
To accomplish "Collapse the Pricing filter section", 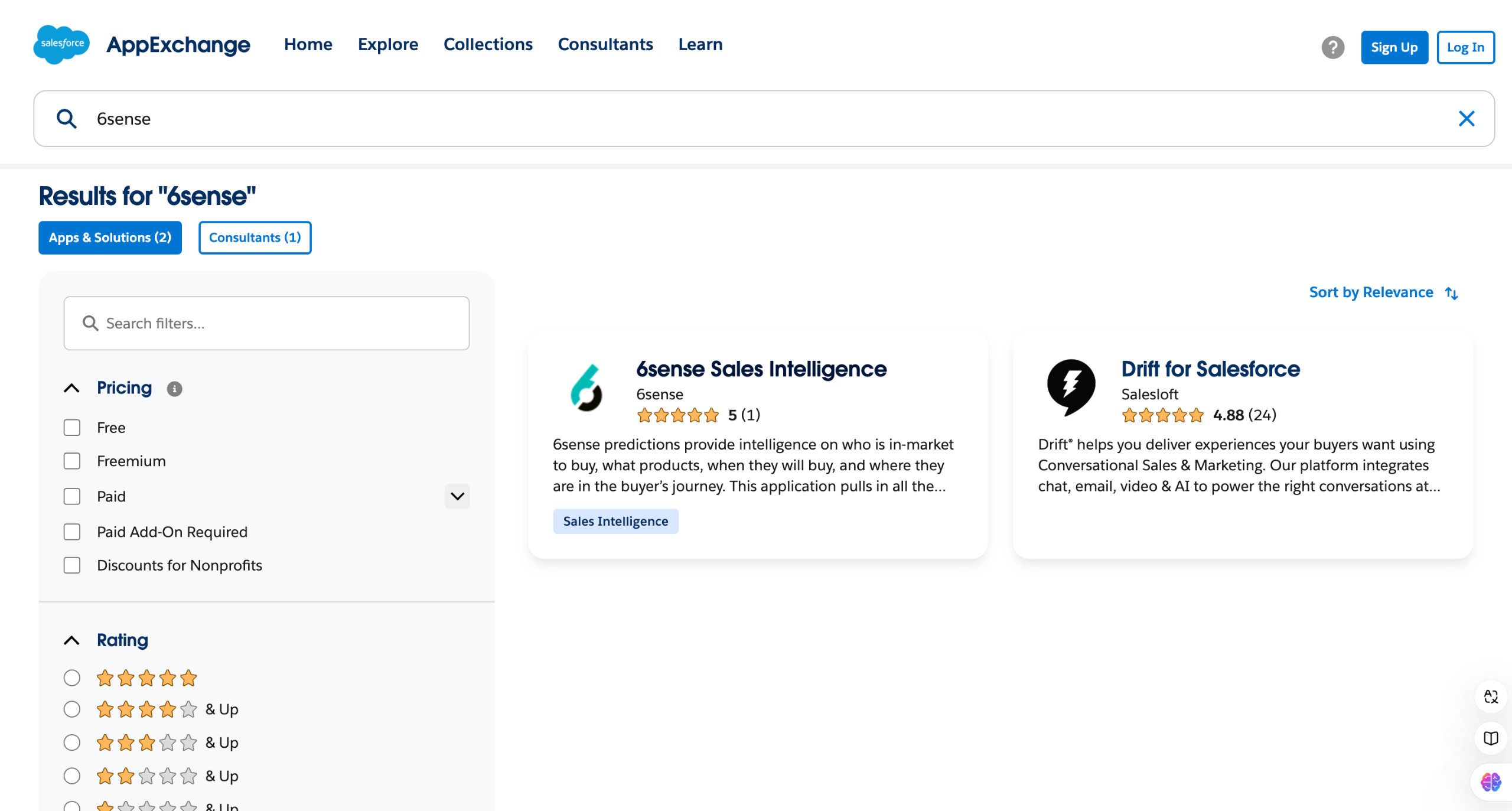I will (x=71, y=388).
